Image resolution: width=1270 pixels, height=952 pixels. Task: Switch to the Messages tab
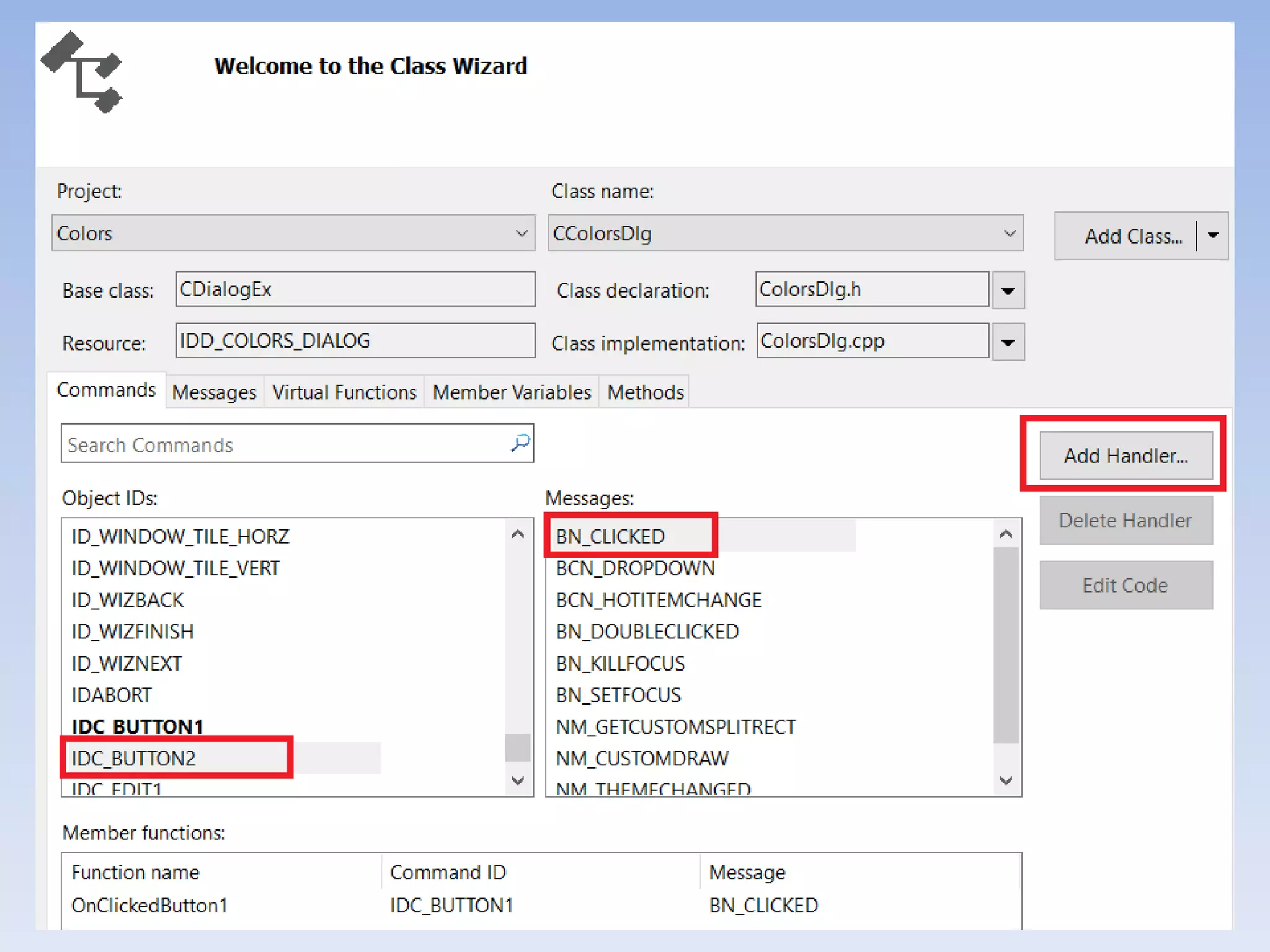214,392
